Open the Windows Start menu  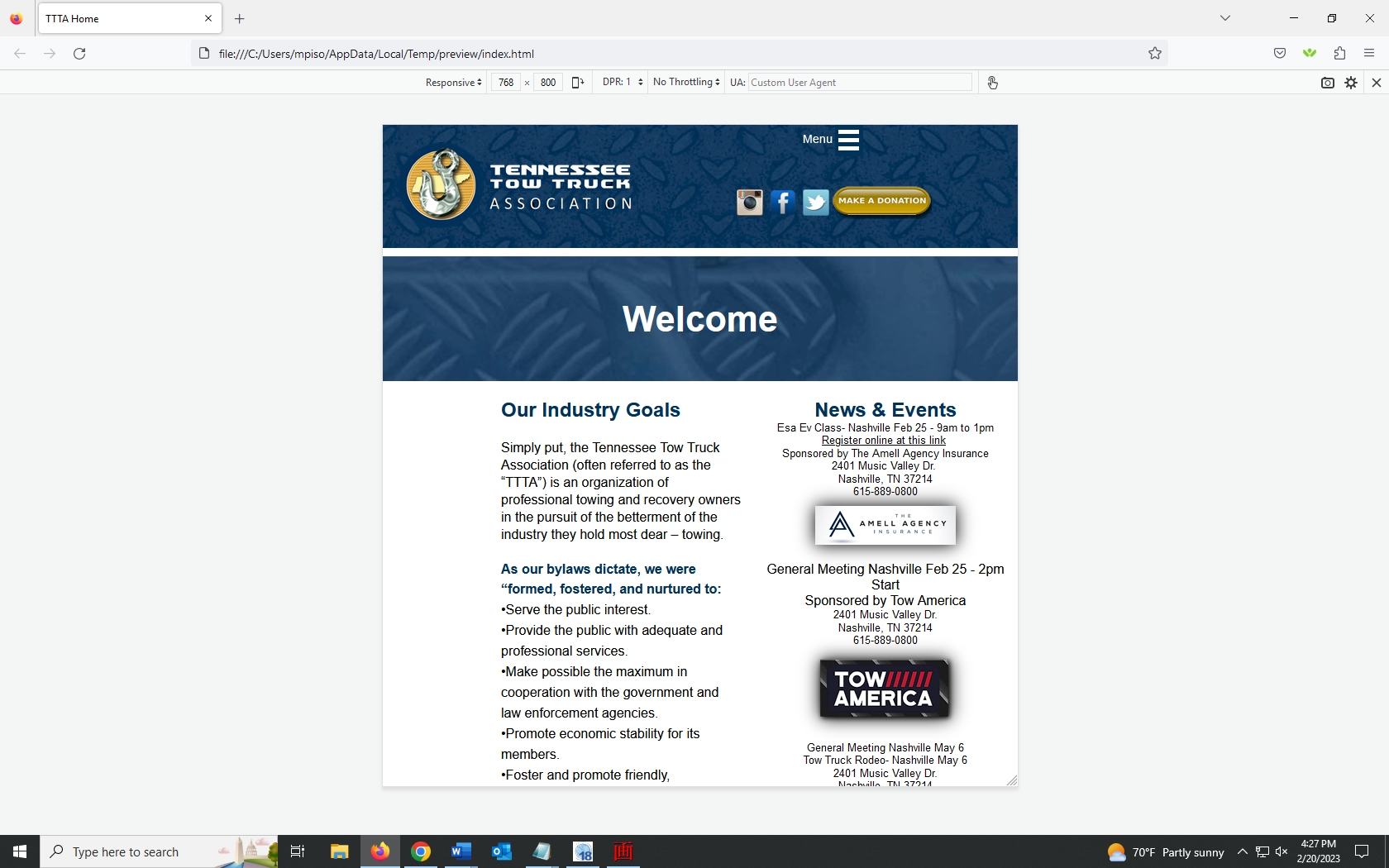pos(20,851)
